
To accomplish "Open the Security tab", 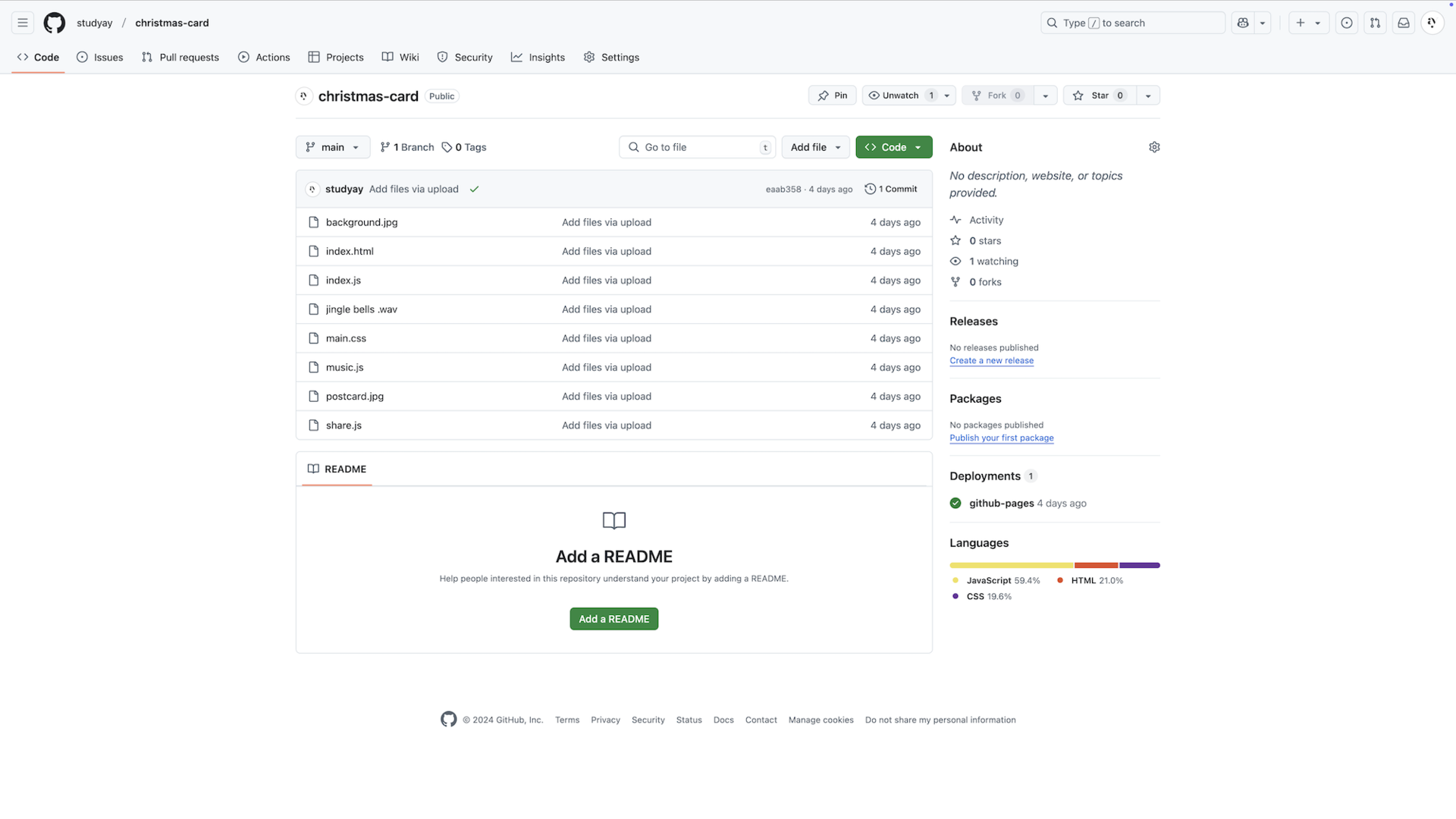I will click(465, 57).
